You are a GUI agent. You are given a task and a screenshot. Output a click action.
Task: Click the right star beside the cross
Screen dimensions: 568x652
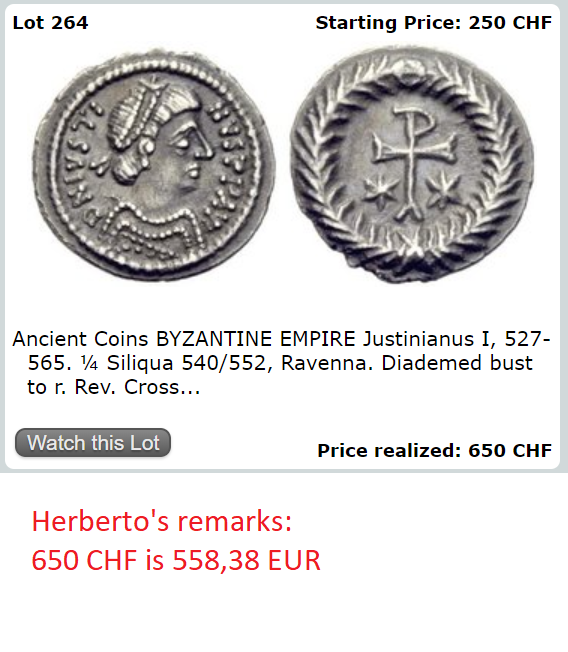(x=443, y=191)
